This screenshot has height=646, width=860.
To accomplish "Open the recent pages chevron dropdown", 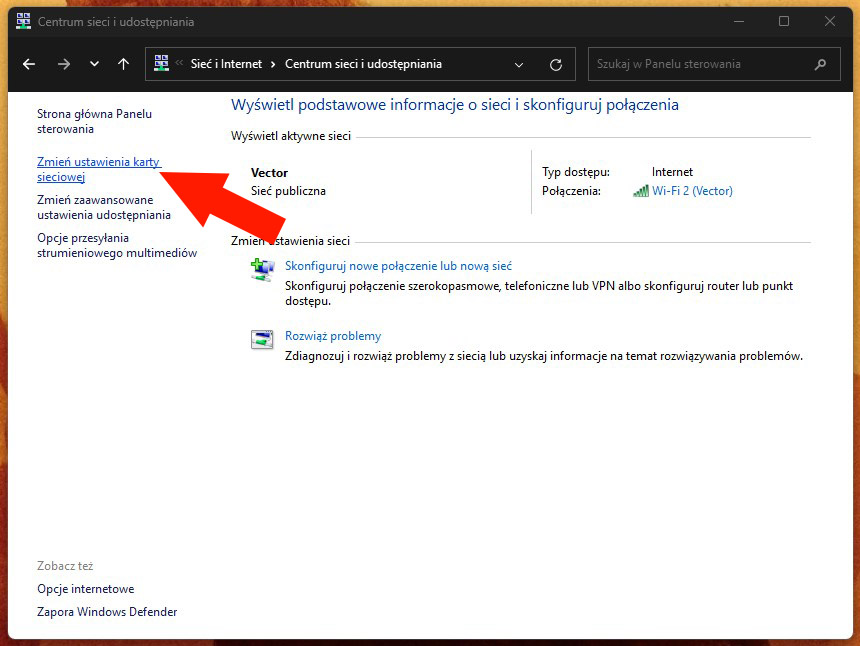I will tap(93, 63).
